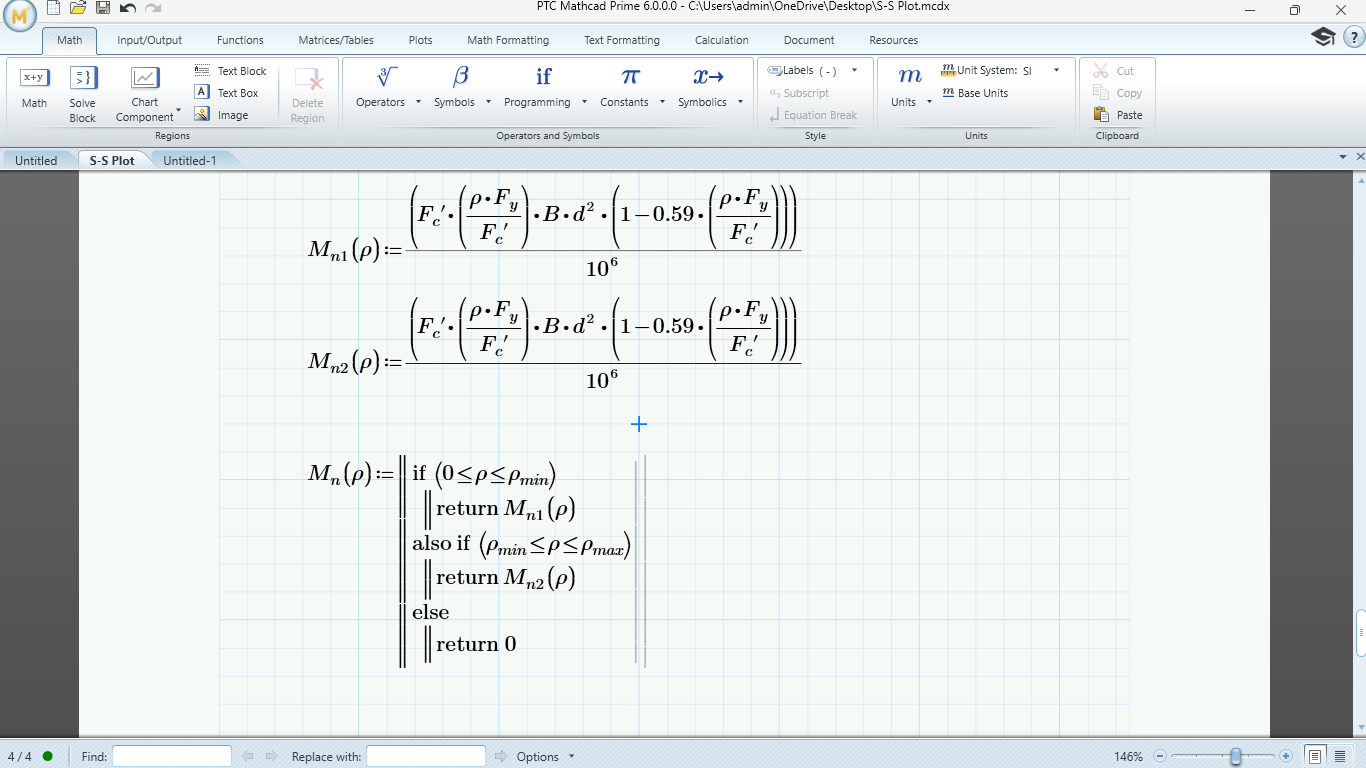Adjust the zoom slider
The image size is (1366, 768).
[x=1235, y=757]
